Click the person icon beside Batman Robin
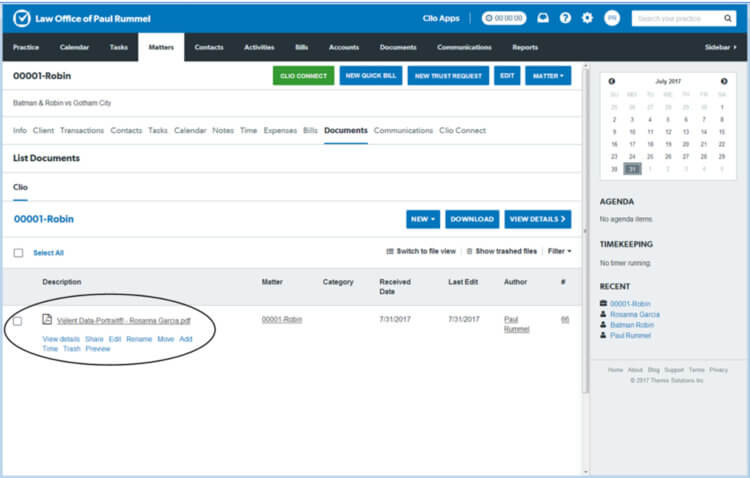Screen dimensions: 750x478 tap(603, 324)
